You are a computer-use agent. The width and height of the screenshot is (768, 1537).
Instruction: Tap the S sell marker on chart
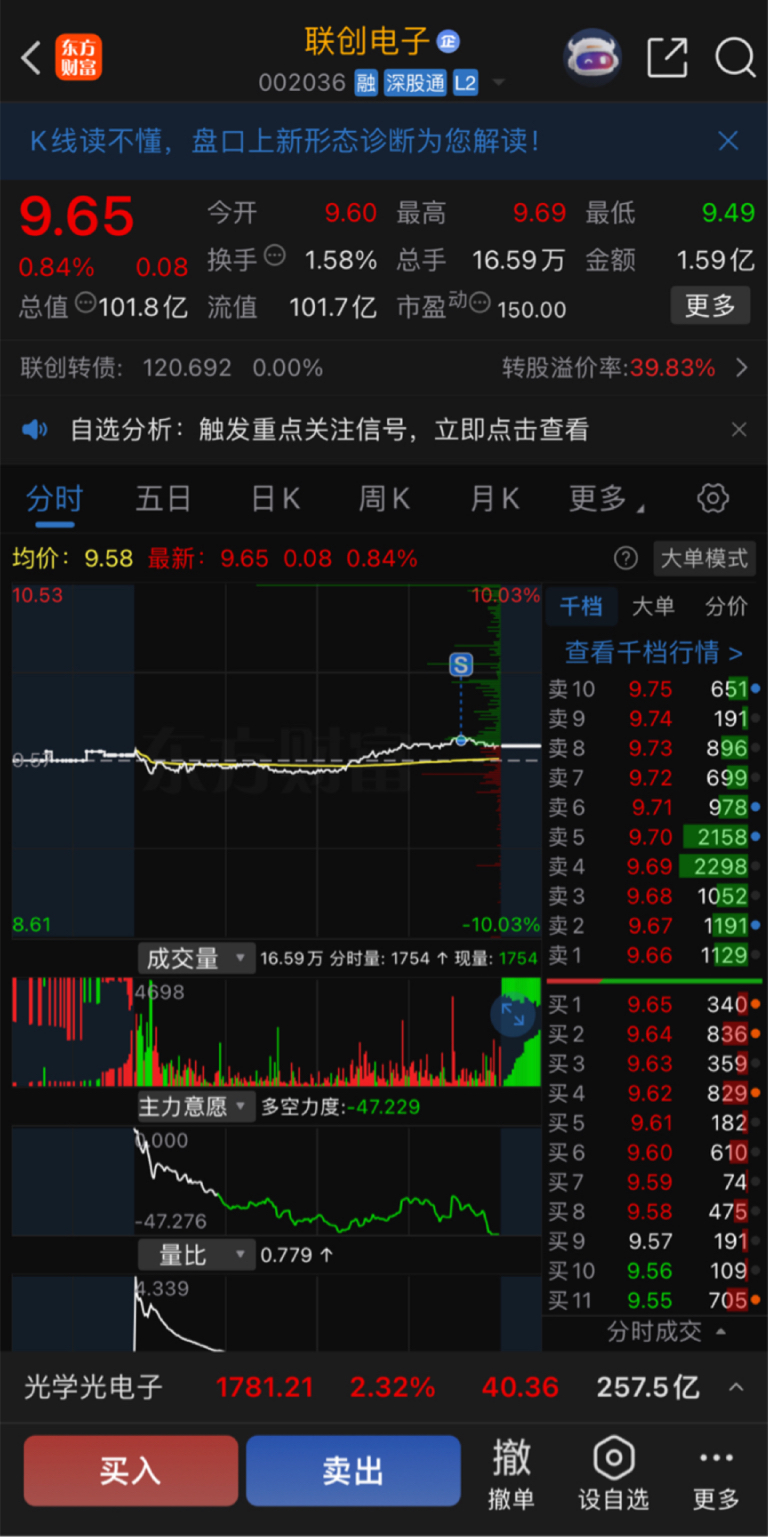[x=461, y=664]
